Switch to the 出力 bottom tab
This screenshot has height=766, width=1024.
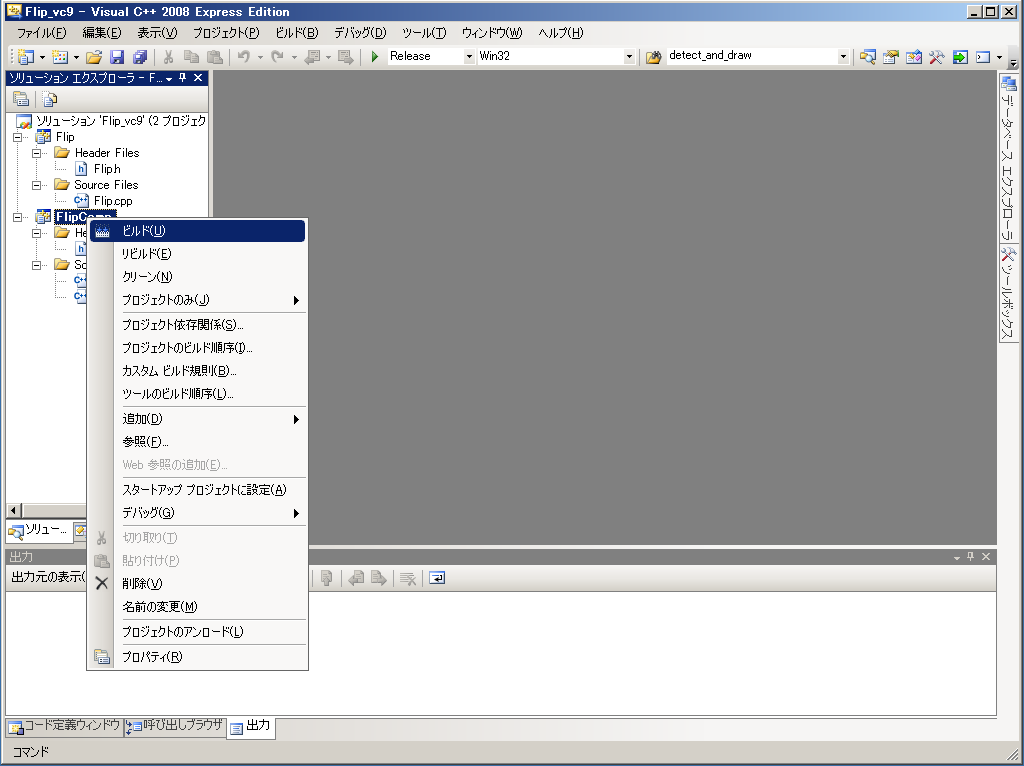point(251,727)
